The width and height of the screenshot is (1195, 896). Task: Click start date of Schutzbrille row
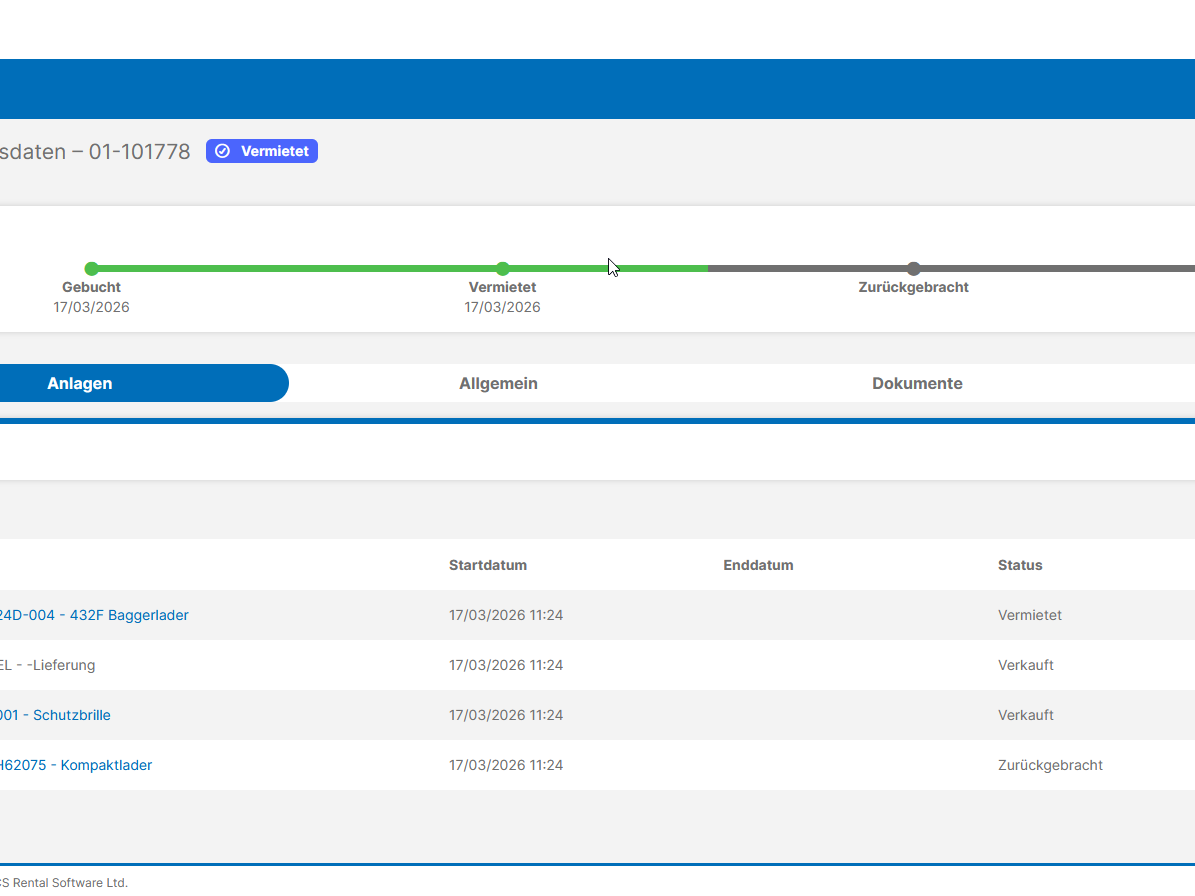point(506,715)
